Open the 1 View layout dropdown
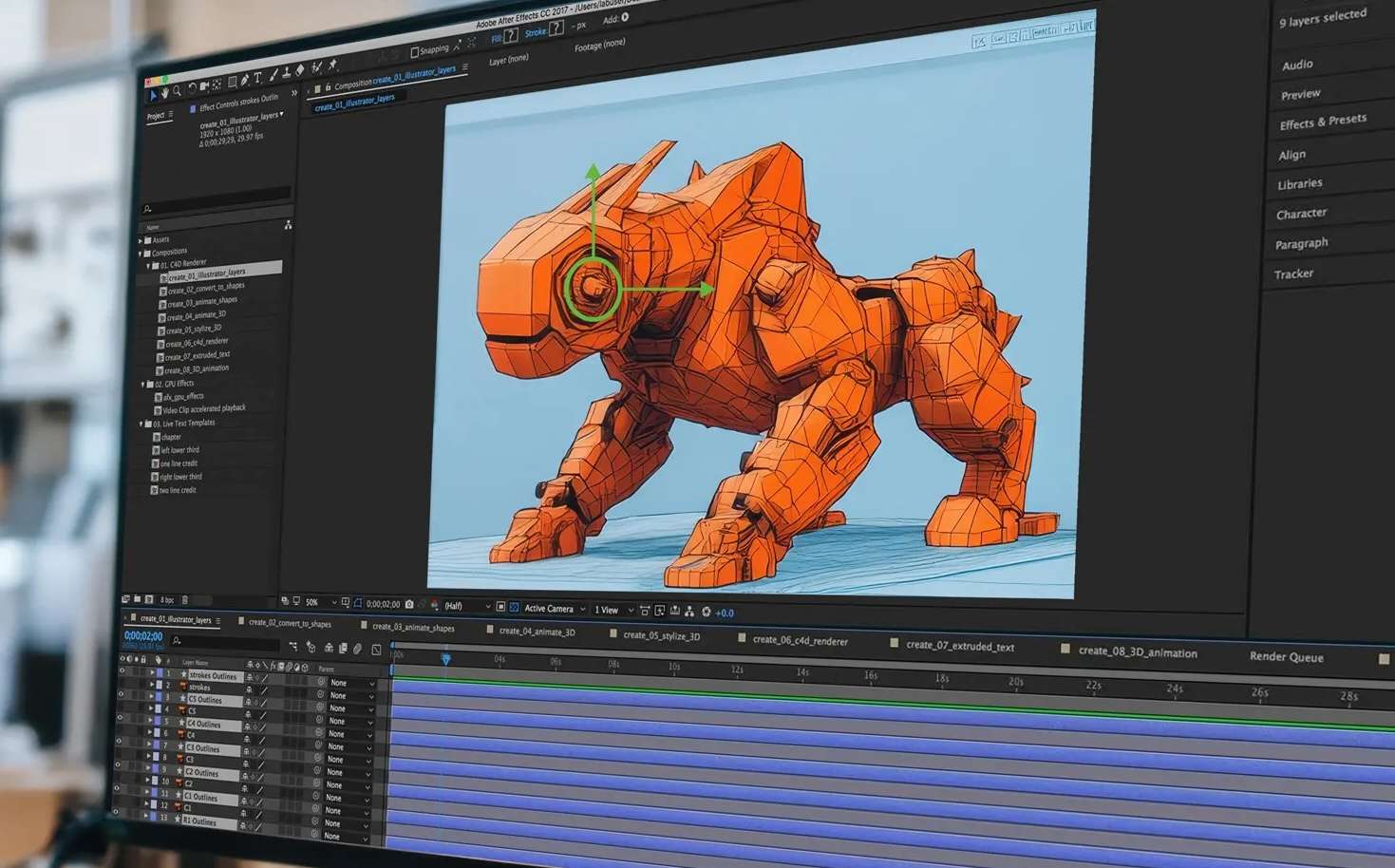Image resolution: width=1395 pixels, height=868 pixels. pos(614,610)
